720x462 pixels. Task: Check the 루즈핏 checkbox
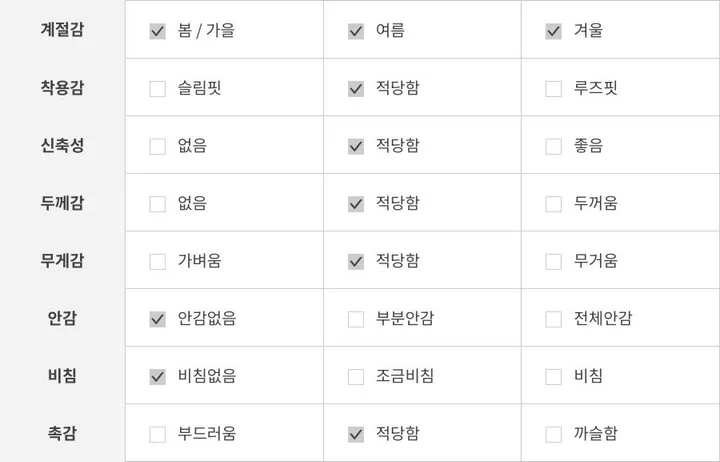pos(553,89)
